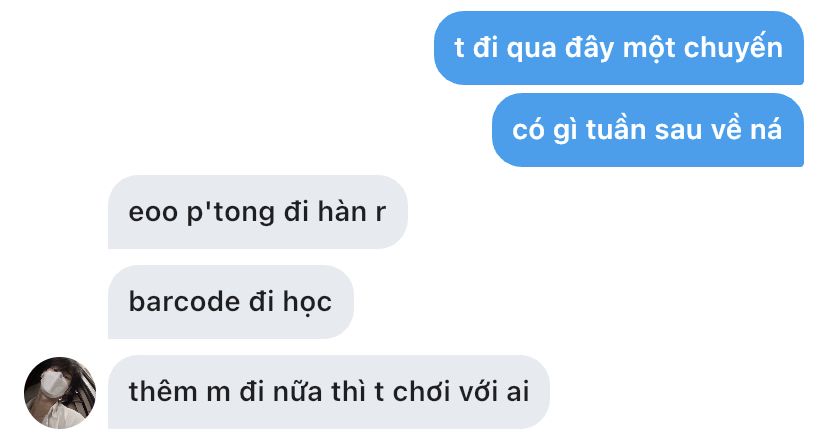Click the word 'ai' ending last message

518,392
